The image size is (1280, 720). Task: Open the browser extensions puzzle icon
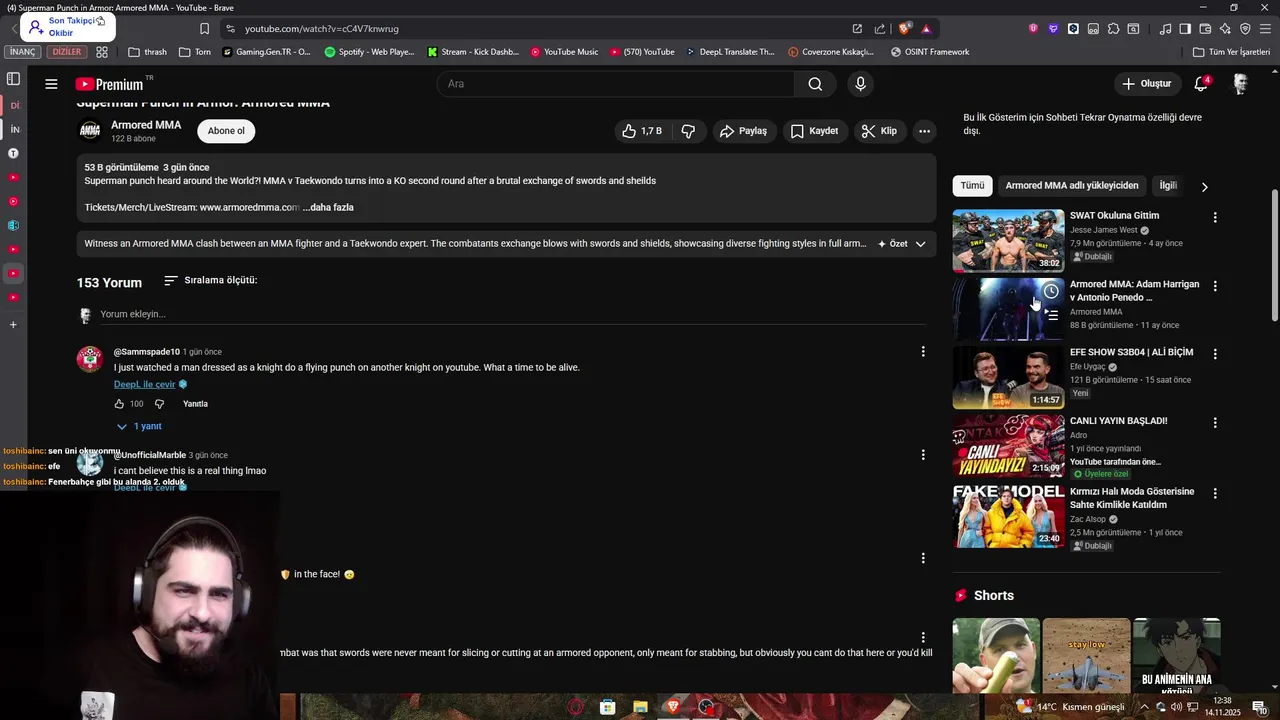click(1113, 29)
